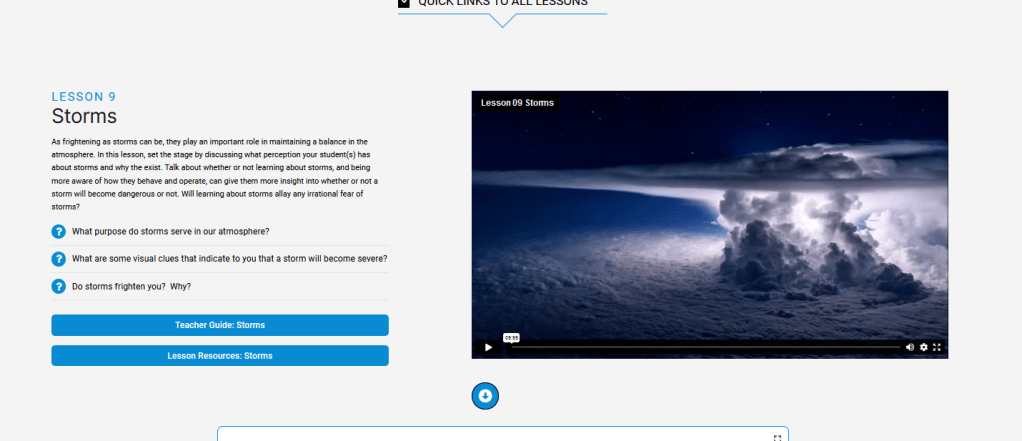Click the expand icon on the bottom panel

pyautogui.click(x=777, y=438)
